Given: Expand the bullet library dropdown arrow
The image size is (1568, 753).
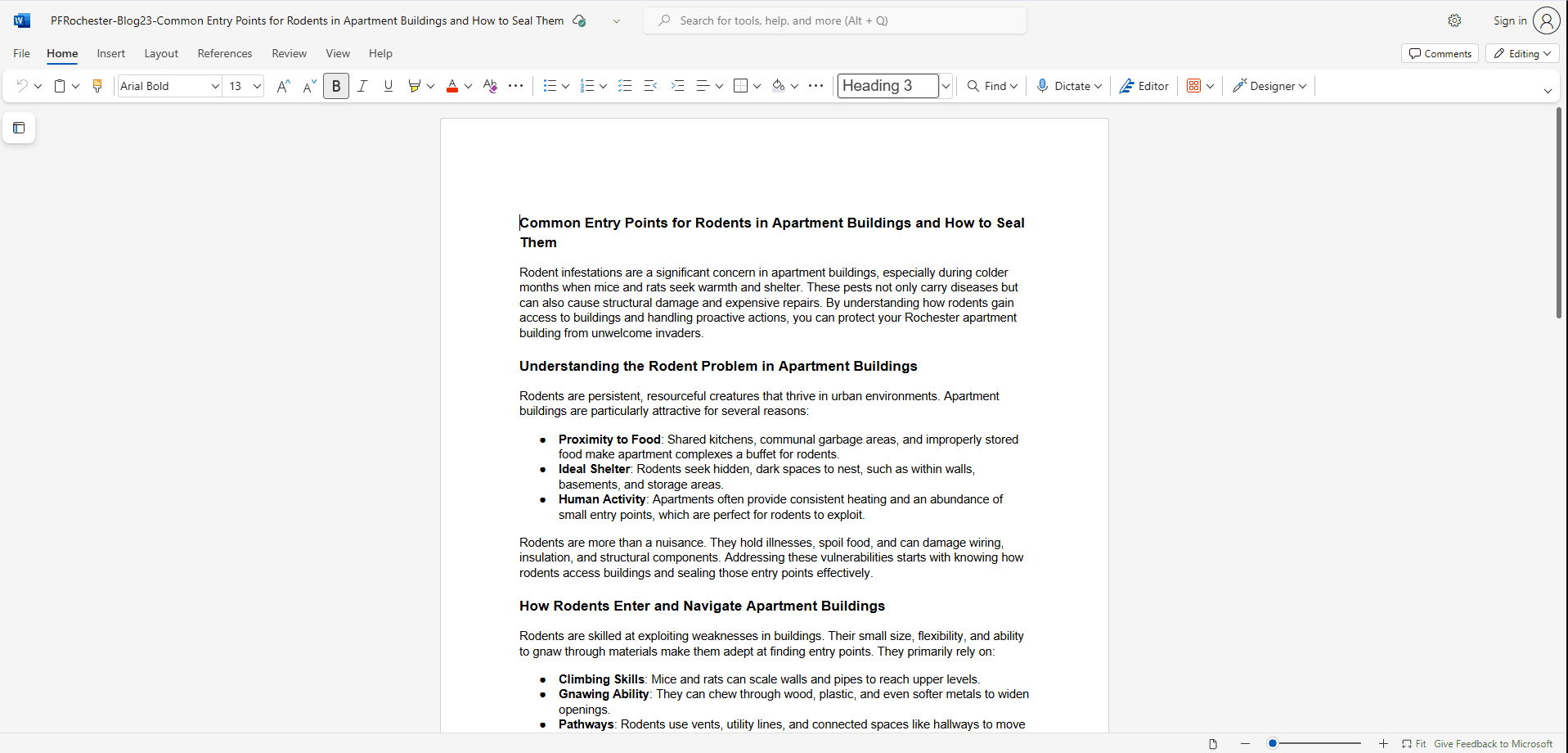Looking at the screenshot, I should click(565, 86).
